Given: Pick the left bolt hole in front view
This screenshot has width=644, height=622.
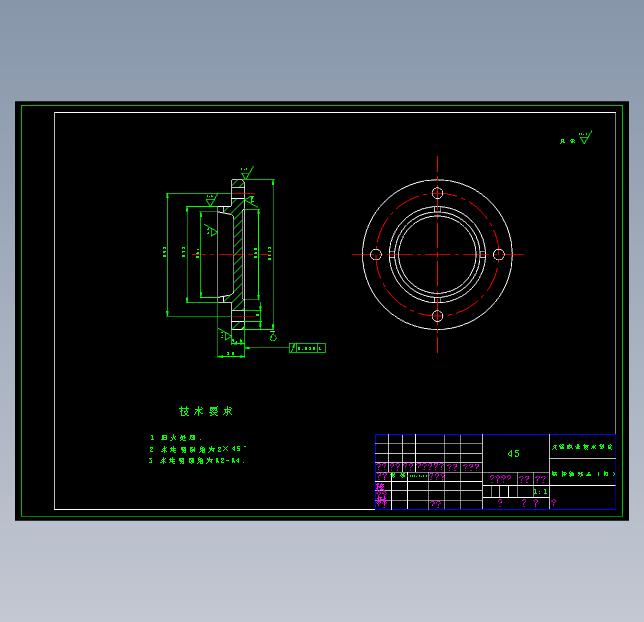Looking at the screenshot, I should [376, 254].
